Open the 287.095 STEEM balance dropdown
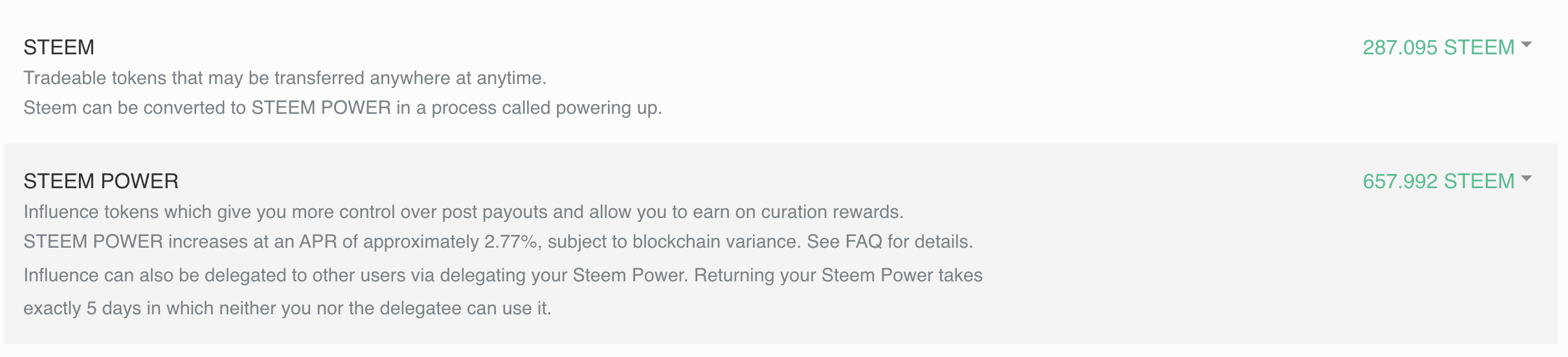Viewport: 1568px width, 357px height. click(1438, 47)
